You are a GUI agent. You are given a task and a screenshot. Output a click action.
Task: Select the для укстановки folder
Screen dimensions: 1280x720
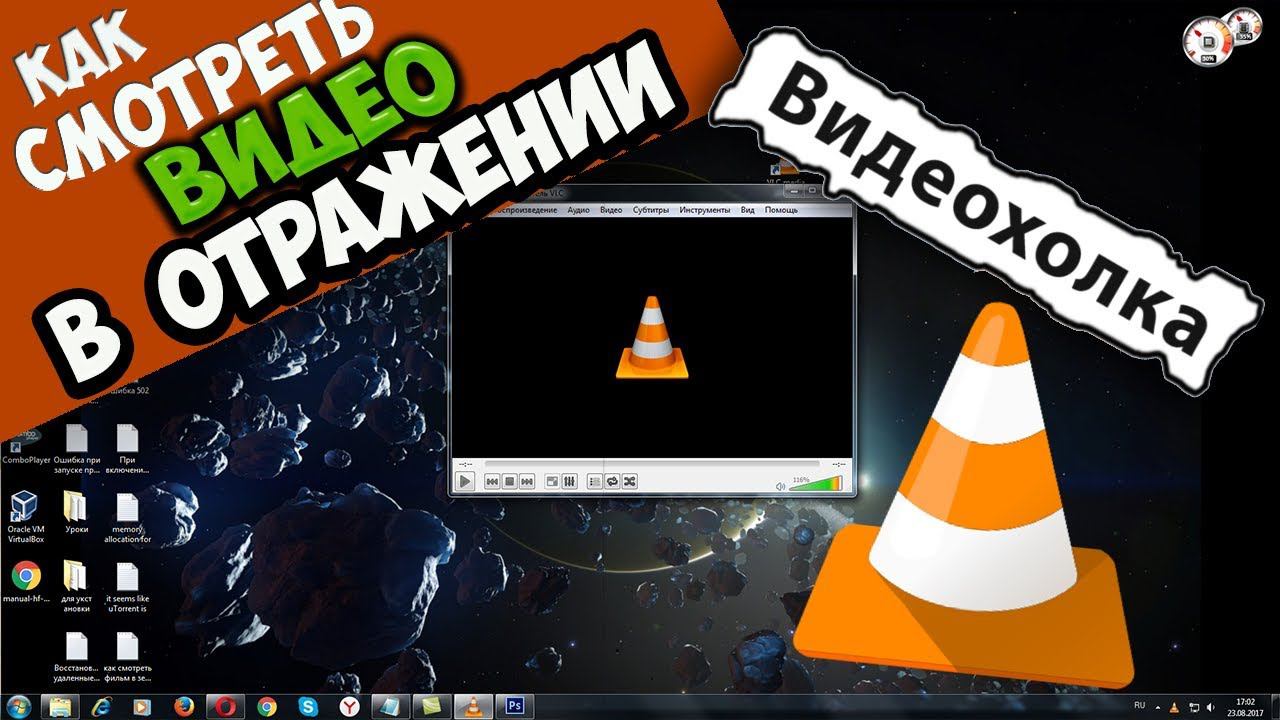coord(76,587)
